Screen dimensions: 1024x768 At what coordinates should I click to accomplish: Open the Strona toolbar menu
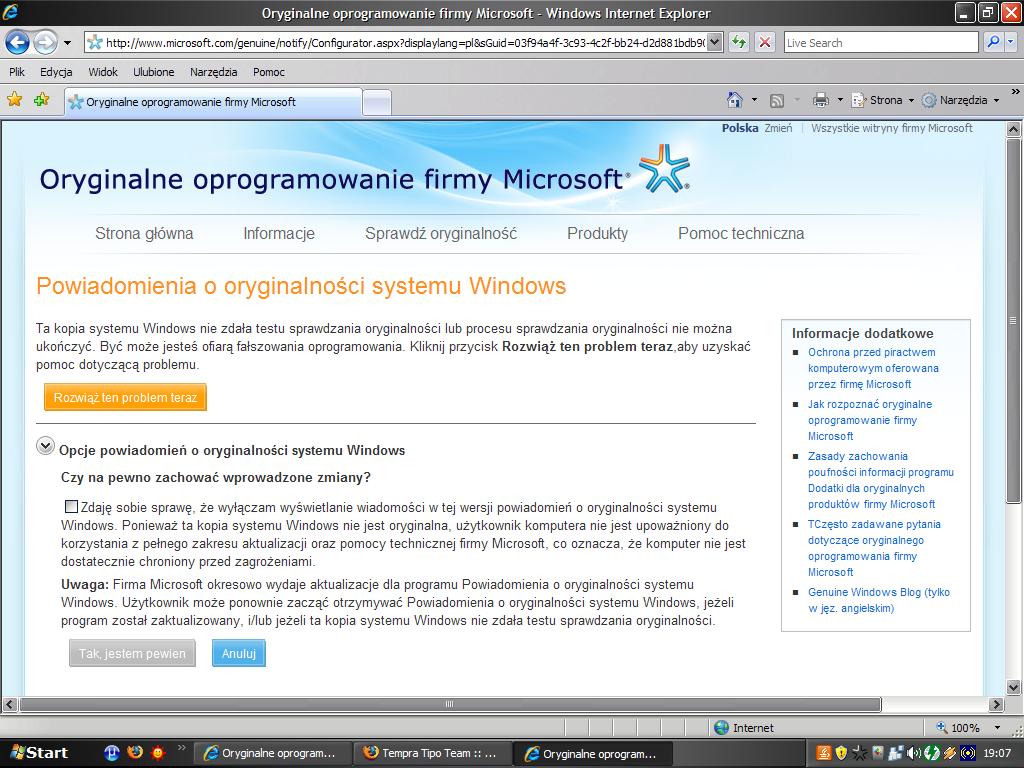pyautogui.click(x=882, y=100)
